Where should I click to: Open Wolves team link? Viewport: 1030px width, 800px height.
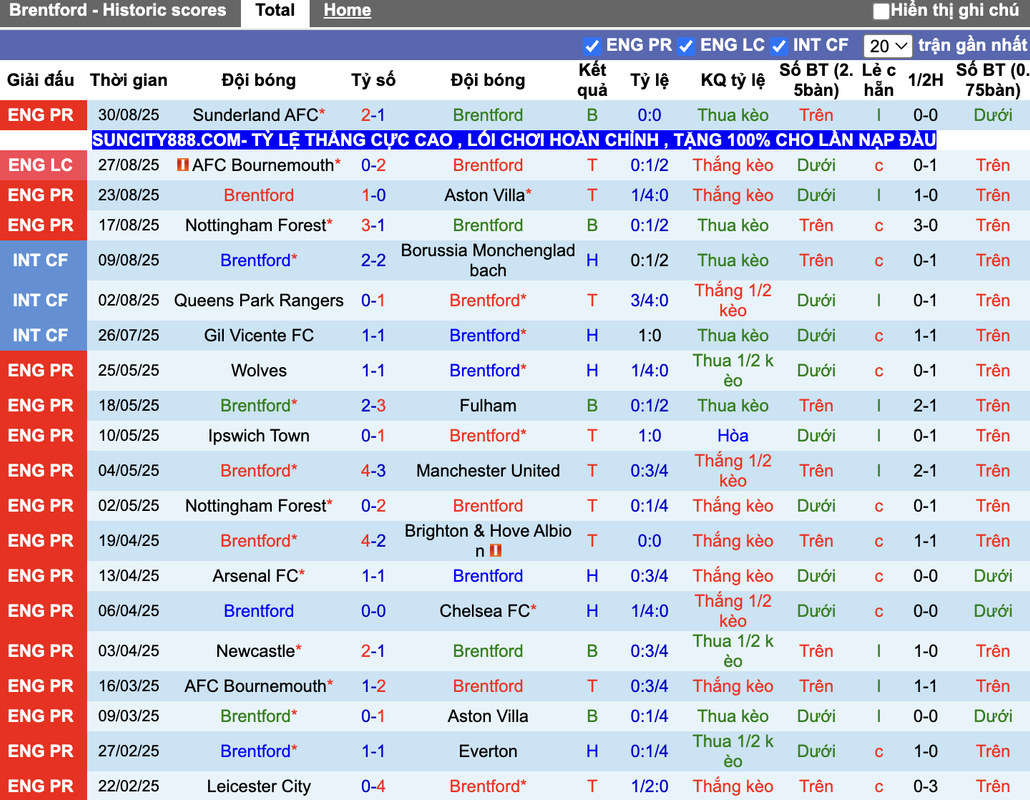click(259, 370)
